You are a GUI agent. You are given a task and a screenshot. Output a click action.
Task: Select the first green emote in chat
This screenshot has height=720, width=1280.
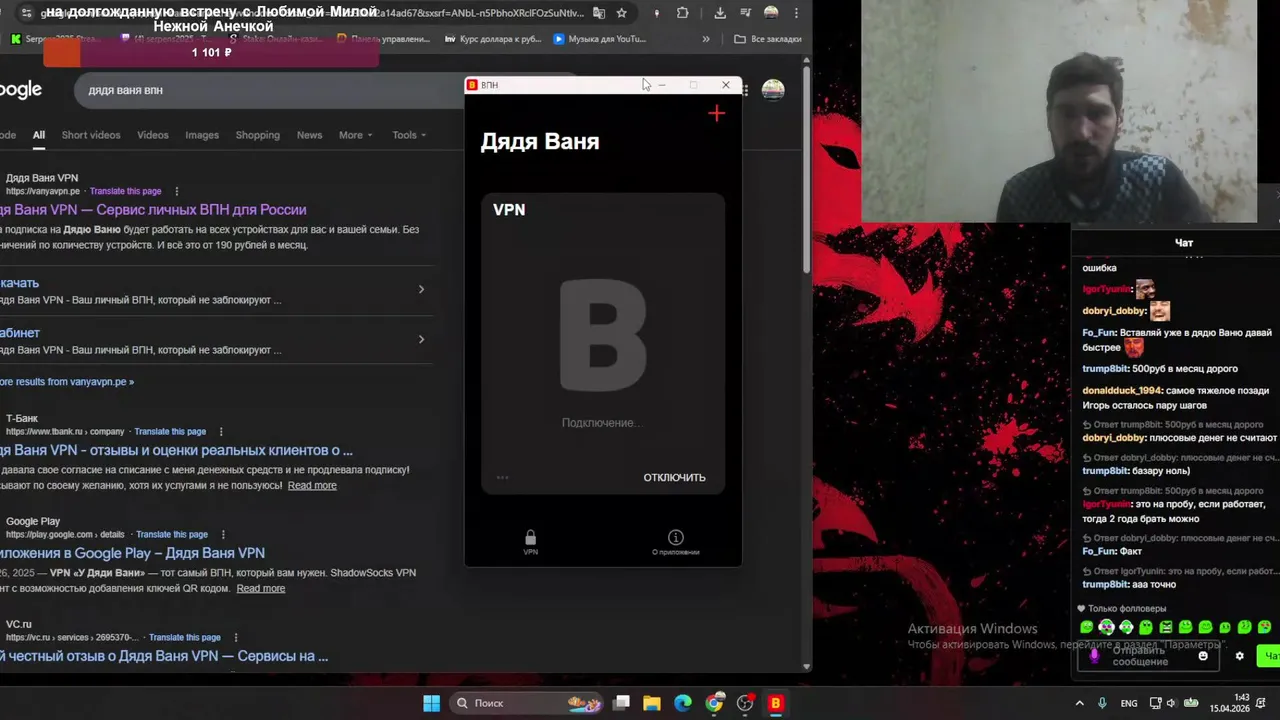[x=1087, y=627]
